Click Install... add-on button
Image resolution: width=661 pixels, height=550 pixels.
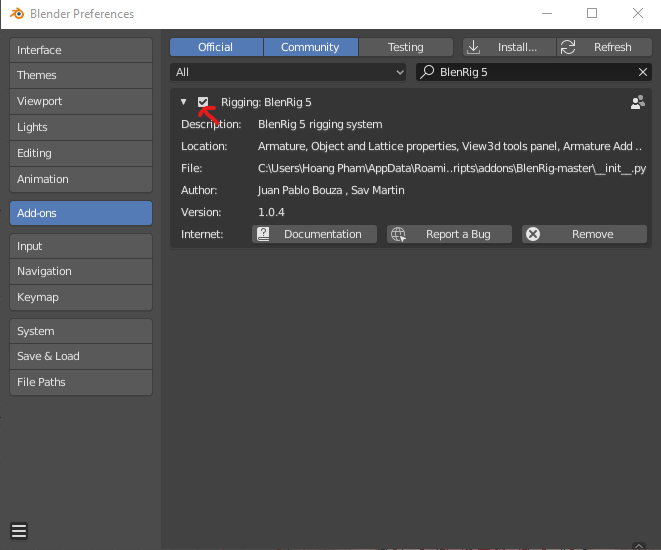(x=509, y=47)
